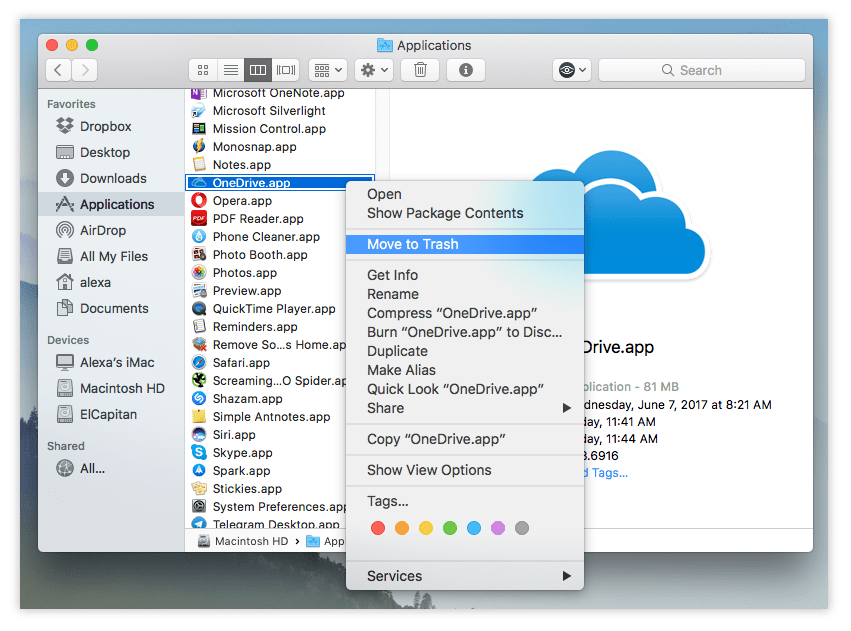Open the action gear dropdown menu

[x=372, y=69]
